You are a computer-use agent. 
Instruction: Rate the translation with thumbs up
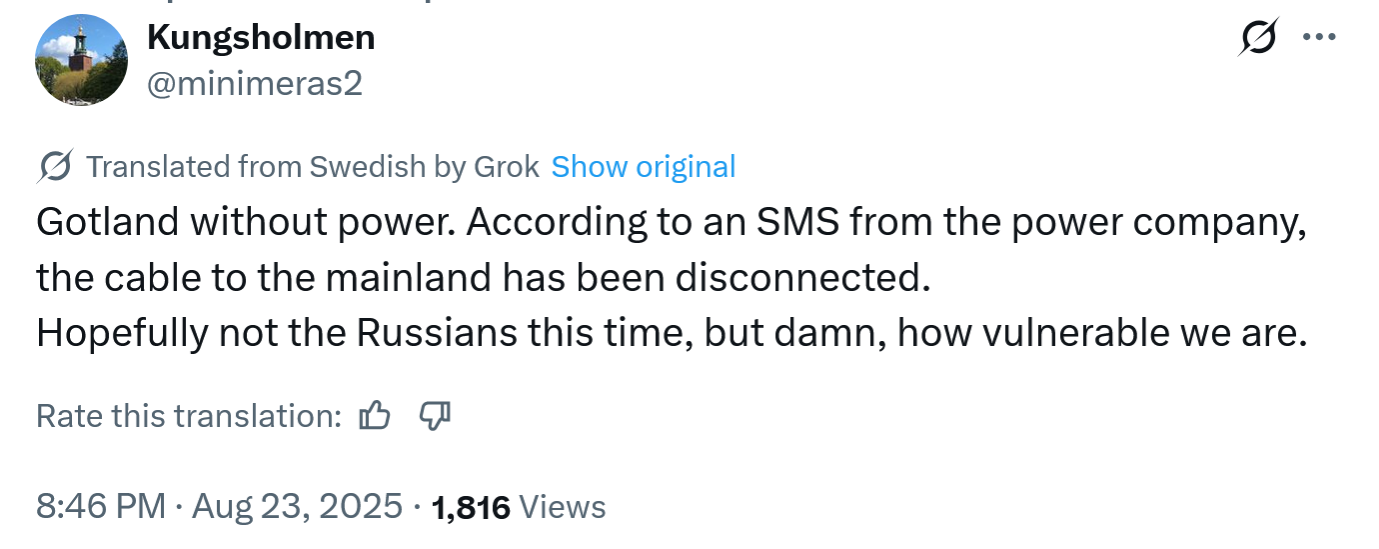(x=374, y=415)
